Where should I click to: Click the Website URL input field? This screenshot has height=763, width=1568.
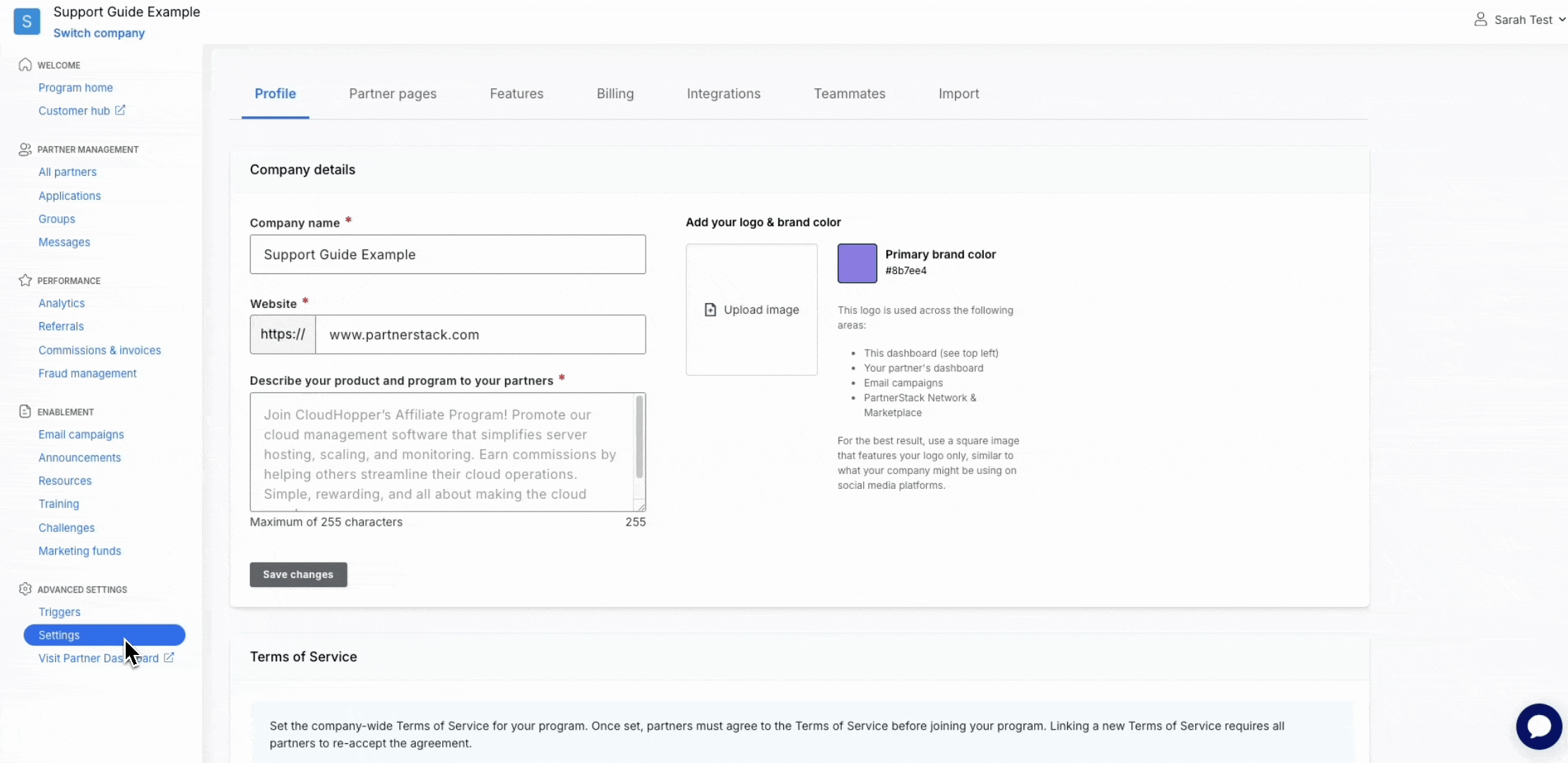pos(480,335)
